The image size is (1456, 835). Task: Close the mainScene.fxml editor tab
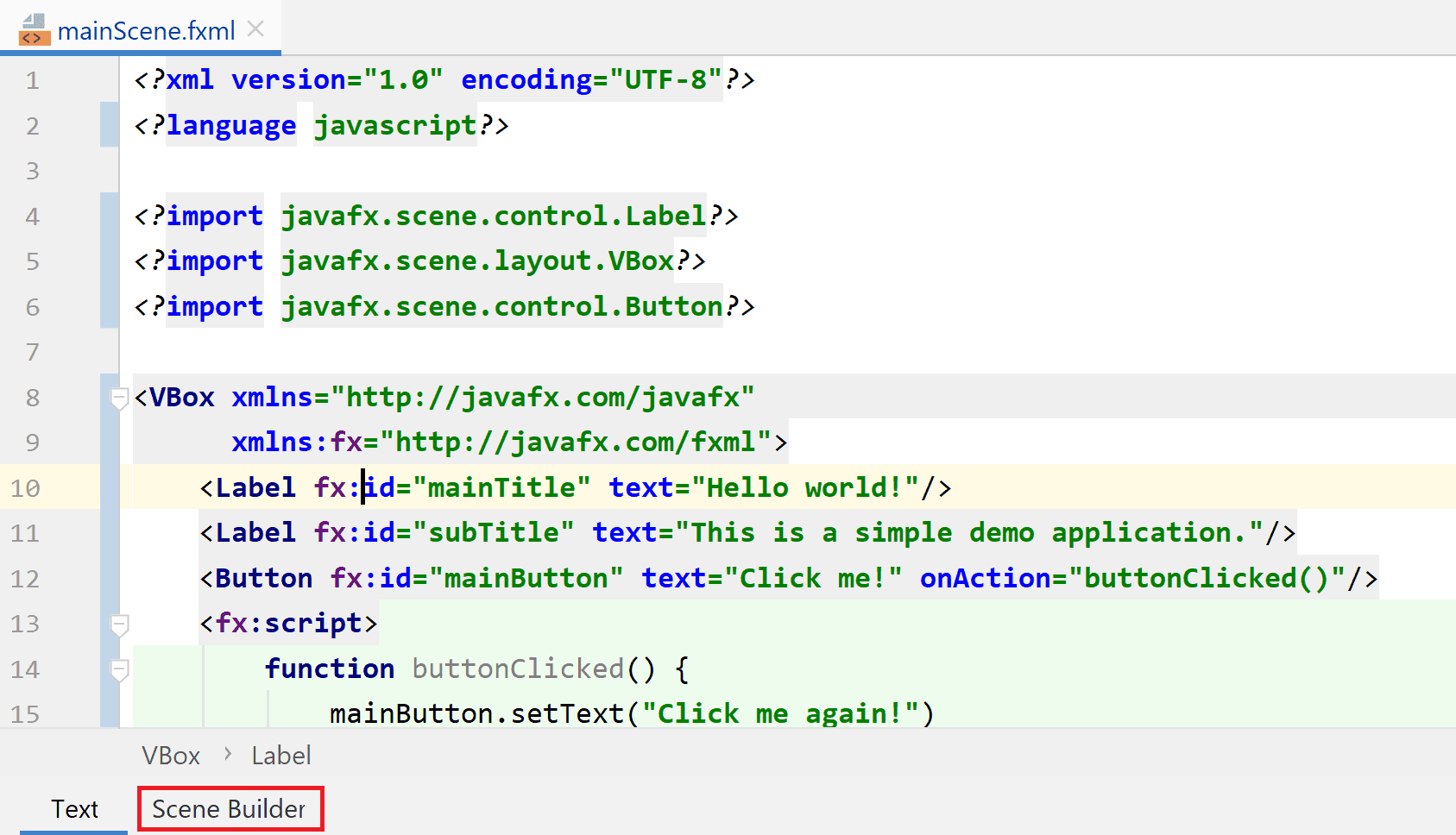point(255,29)
